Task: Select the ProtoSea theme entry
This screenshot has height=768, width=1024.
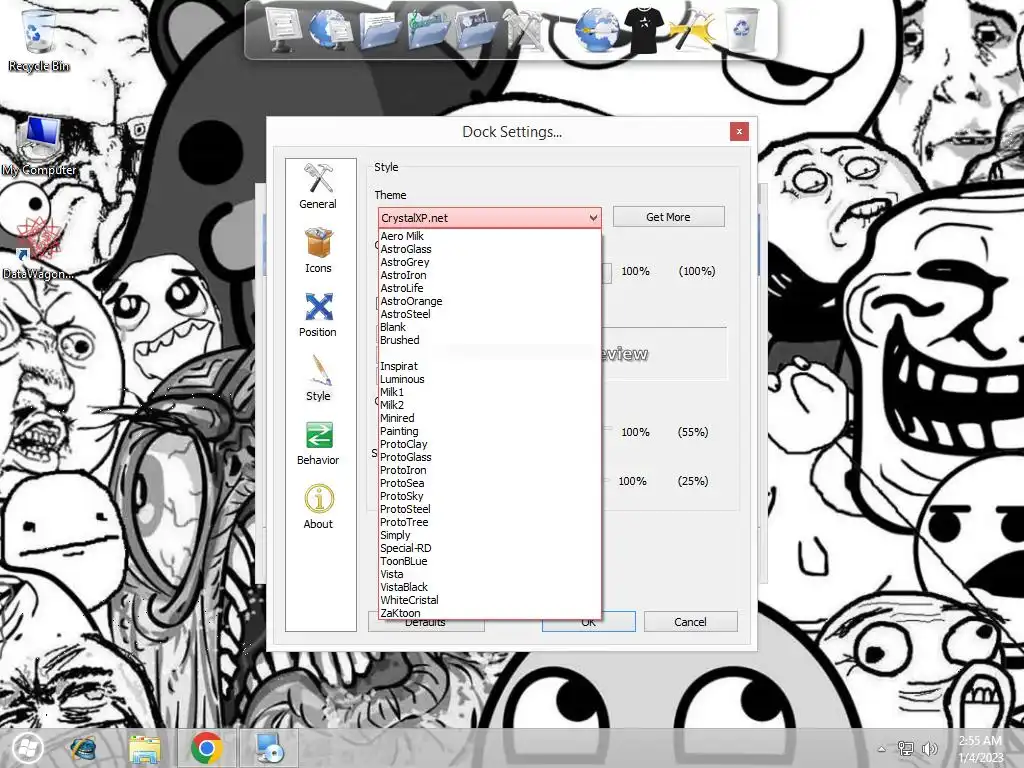Action: (489, 483)
